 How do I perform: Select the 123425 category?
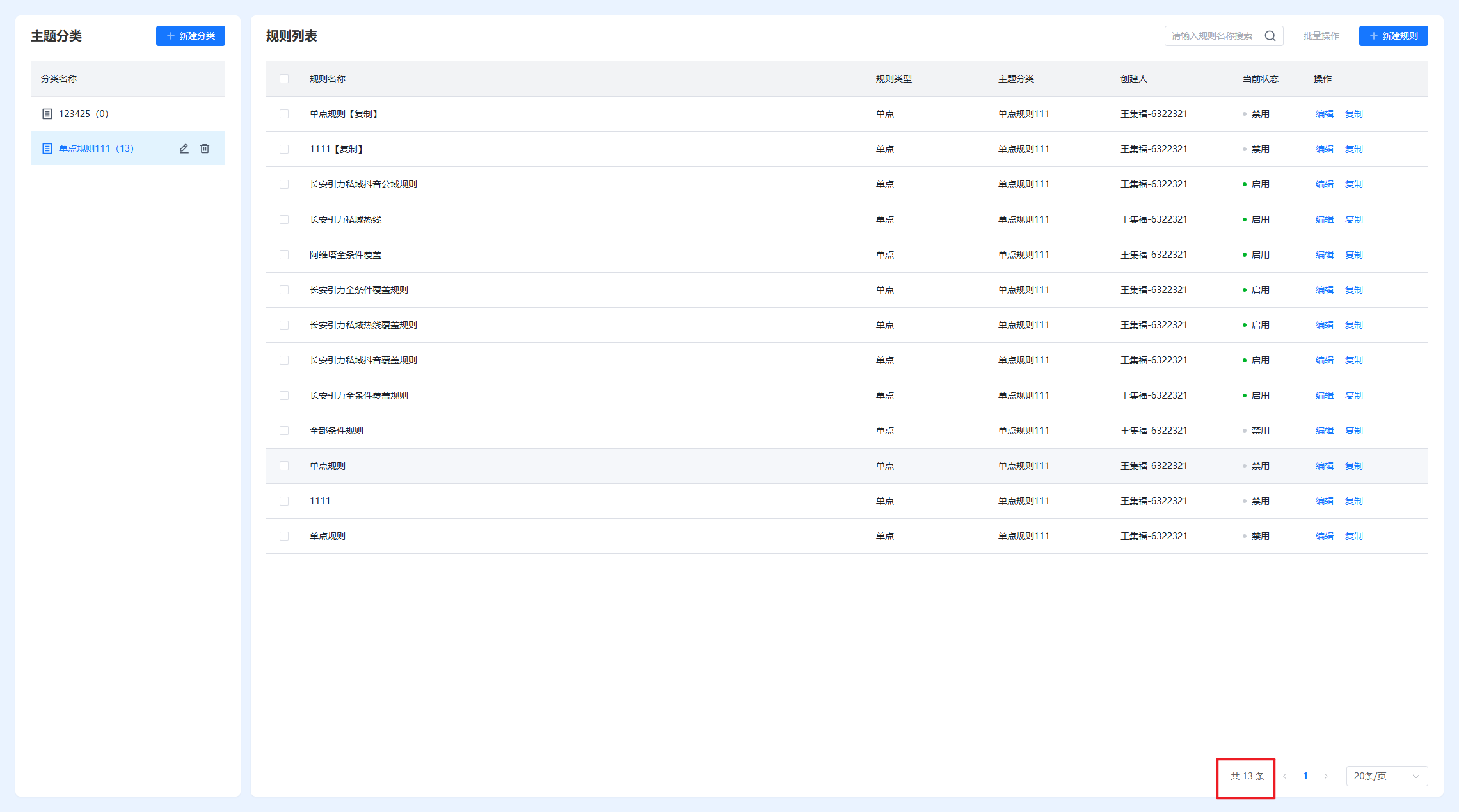click(83, 114)
